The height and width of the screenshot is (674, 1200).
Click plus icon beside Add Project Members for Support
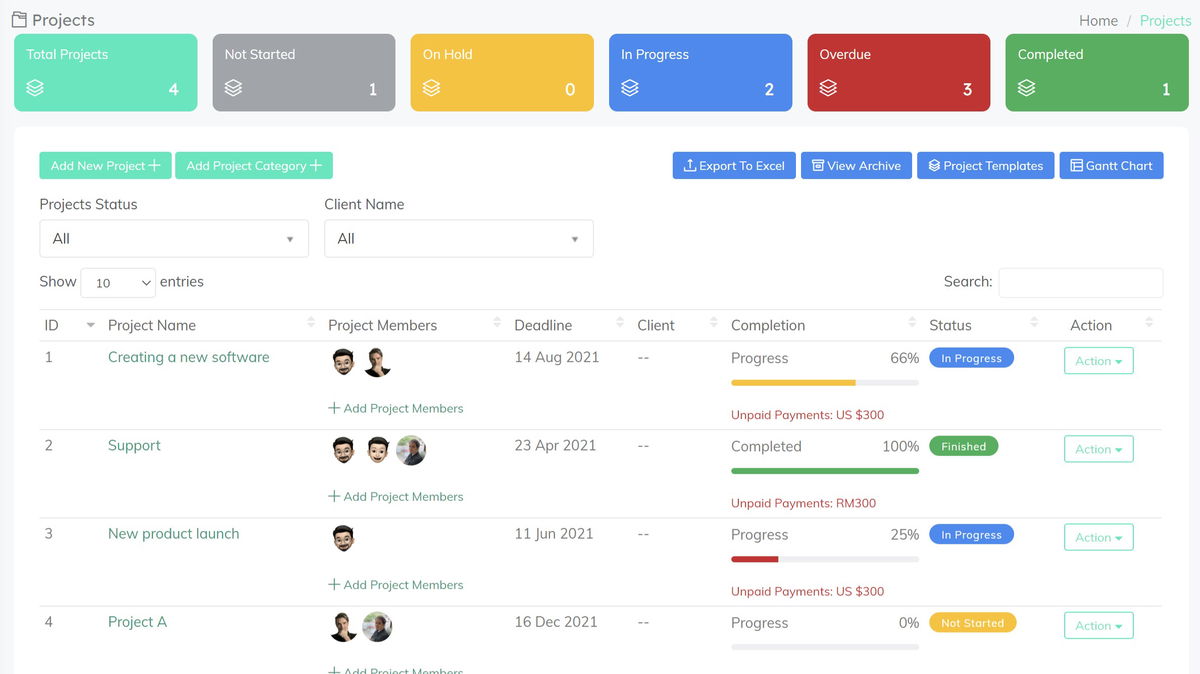(332, 496)
